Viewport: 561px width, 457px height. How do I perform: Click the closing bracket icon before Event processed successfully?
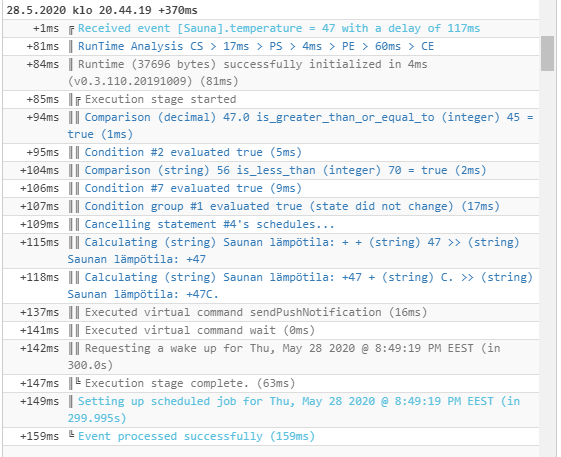(x=72, y=435)
